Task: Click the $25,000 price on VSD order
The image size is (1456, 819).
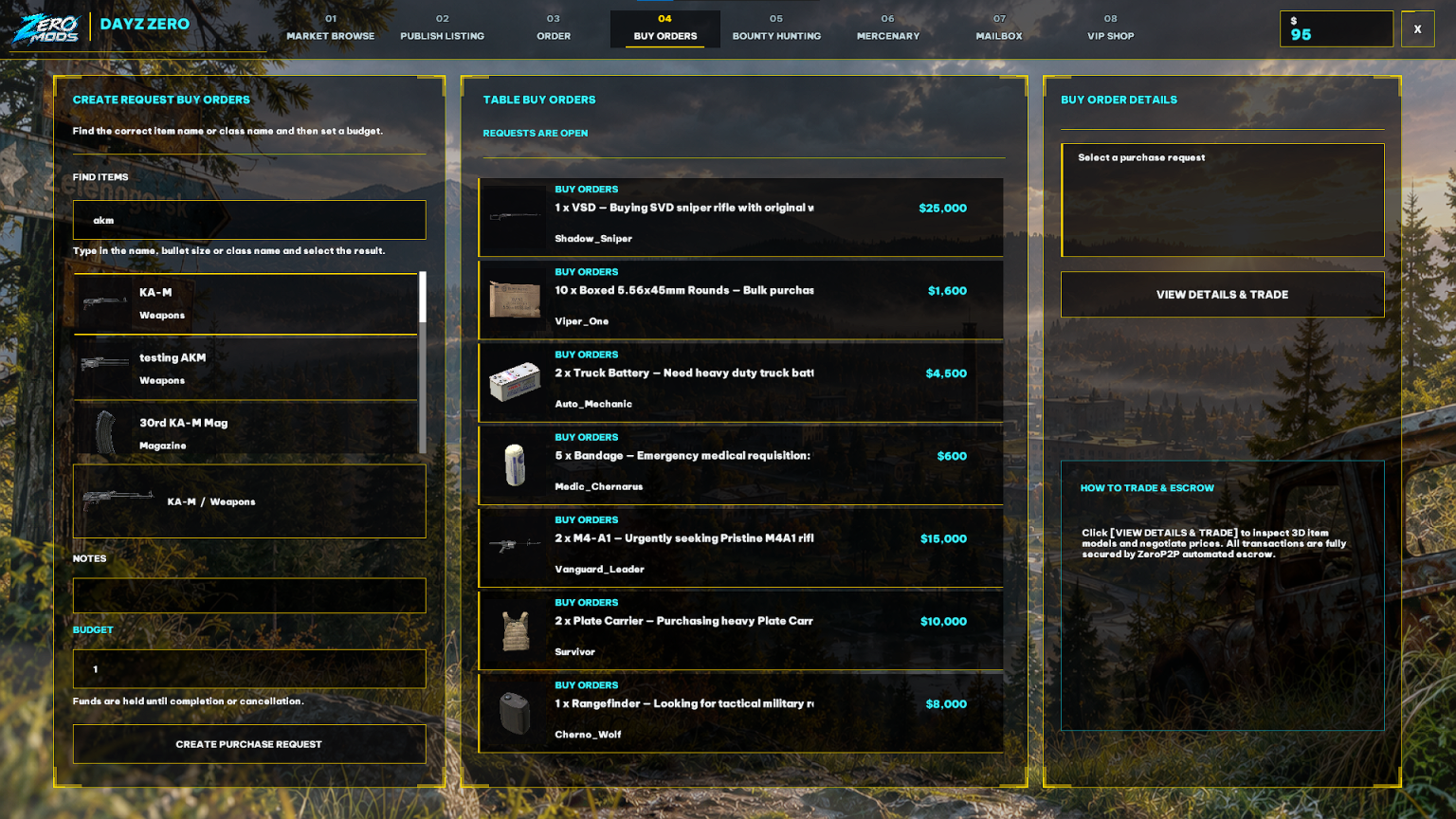Action: [942, 209]
